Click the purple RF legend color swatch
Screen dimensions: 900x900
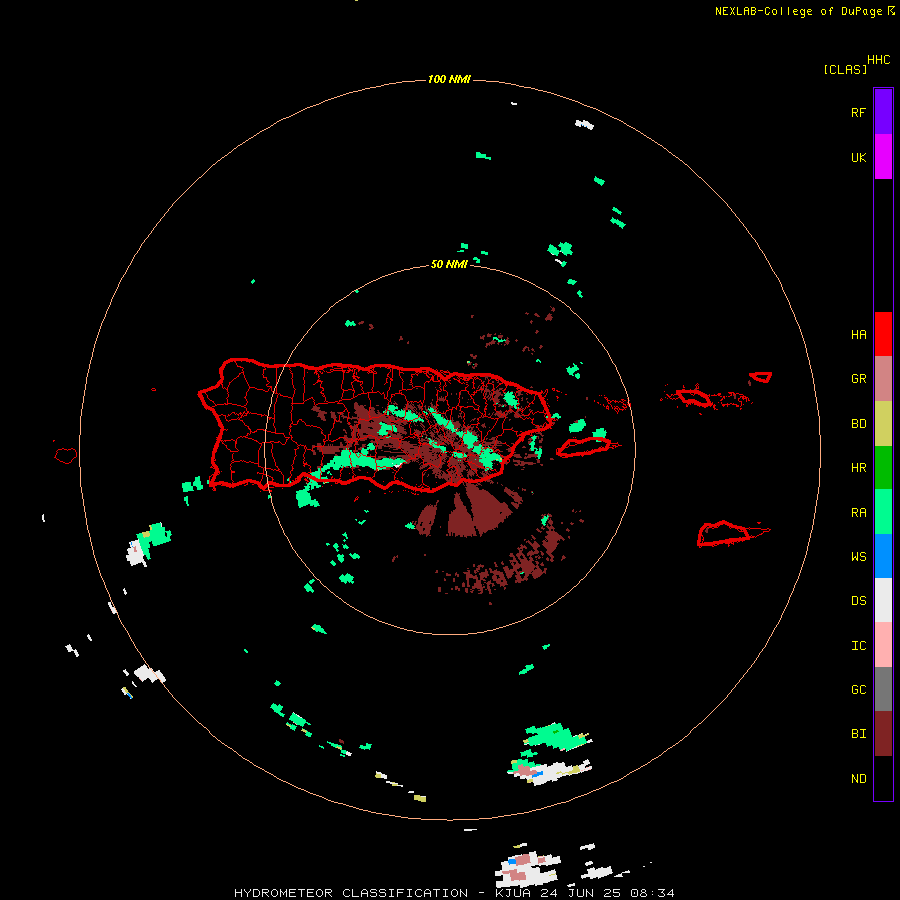pos(883,112)
